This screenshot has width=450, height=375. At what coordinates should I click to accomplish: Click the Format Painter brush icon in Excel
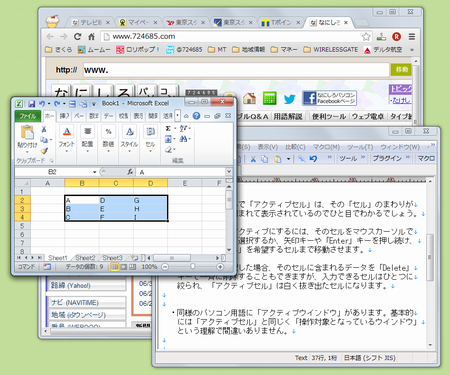coord(44,151)
